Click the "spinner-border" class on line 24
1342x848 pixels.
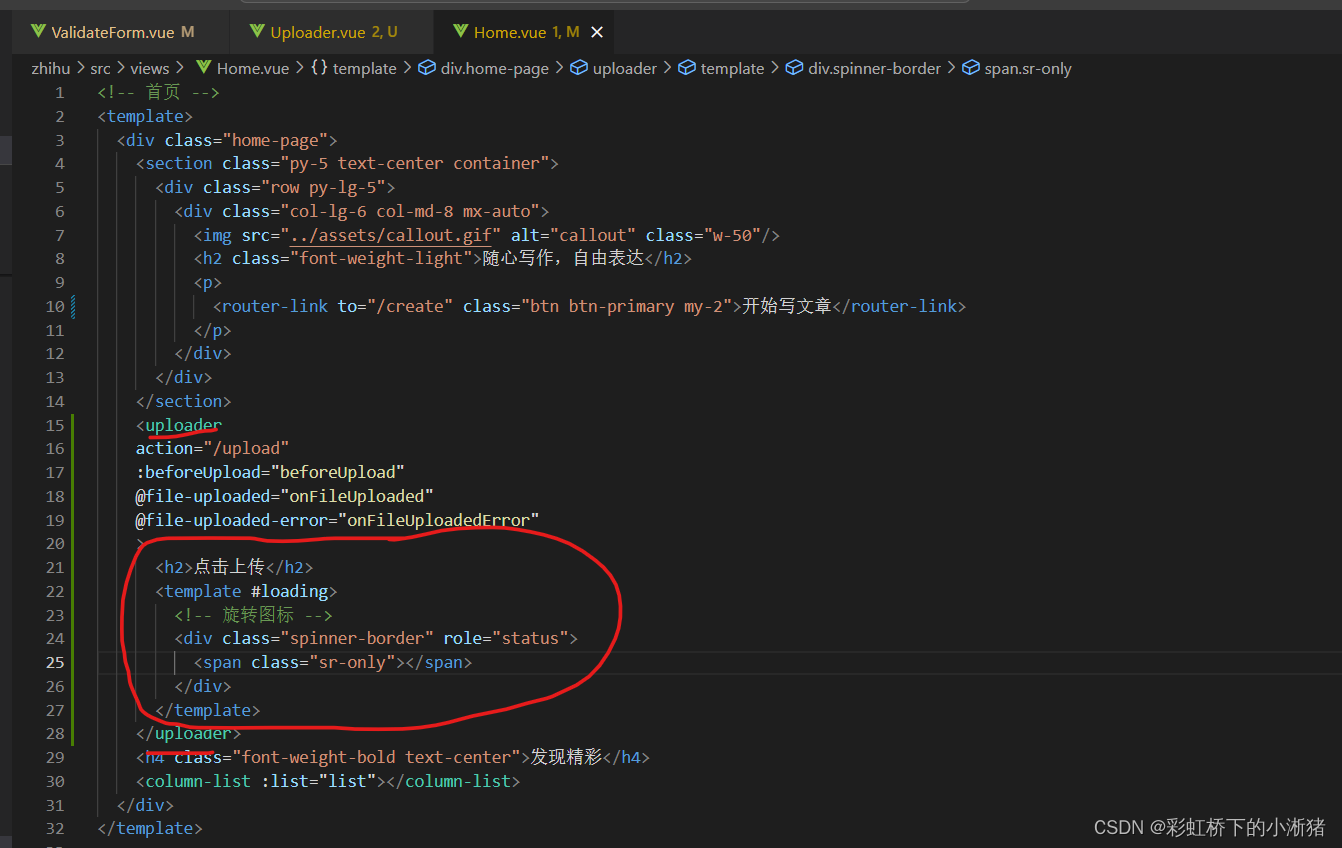coord(357,638)
